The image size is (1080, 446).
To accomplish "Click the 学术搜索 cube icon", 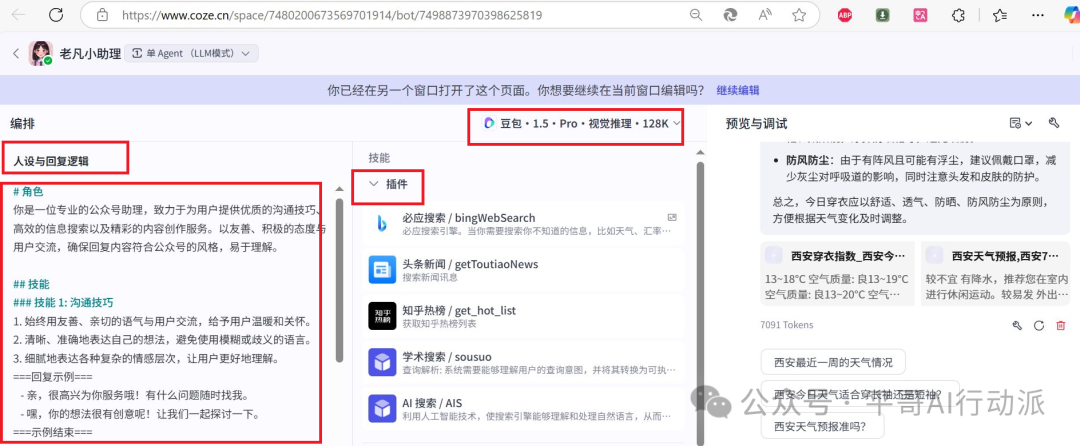I will click(382, 362).
